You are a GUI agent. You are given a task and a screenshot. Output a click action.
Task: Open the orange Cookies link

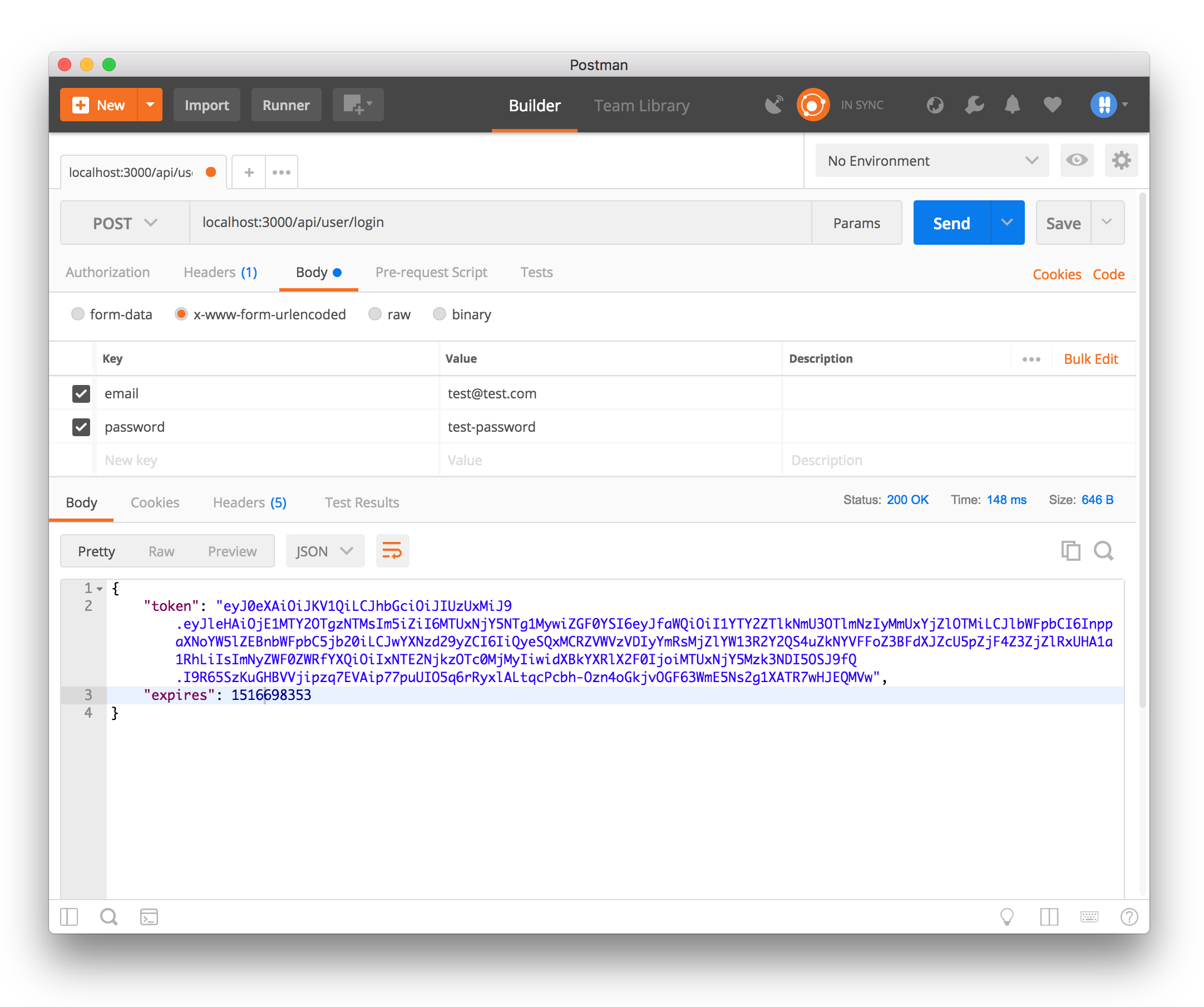coord(1057,275)
